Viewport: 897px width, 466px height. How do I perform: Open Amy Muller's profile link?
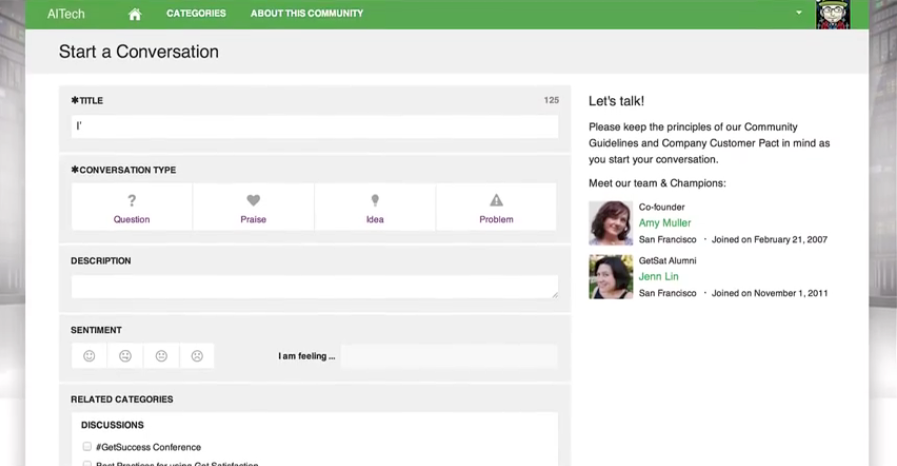(665, 222)
